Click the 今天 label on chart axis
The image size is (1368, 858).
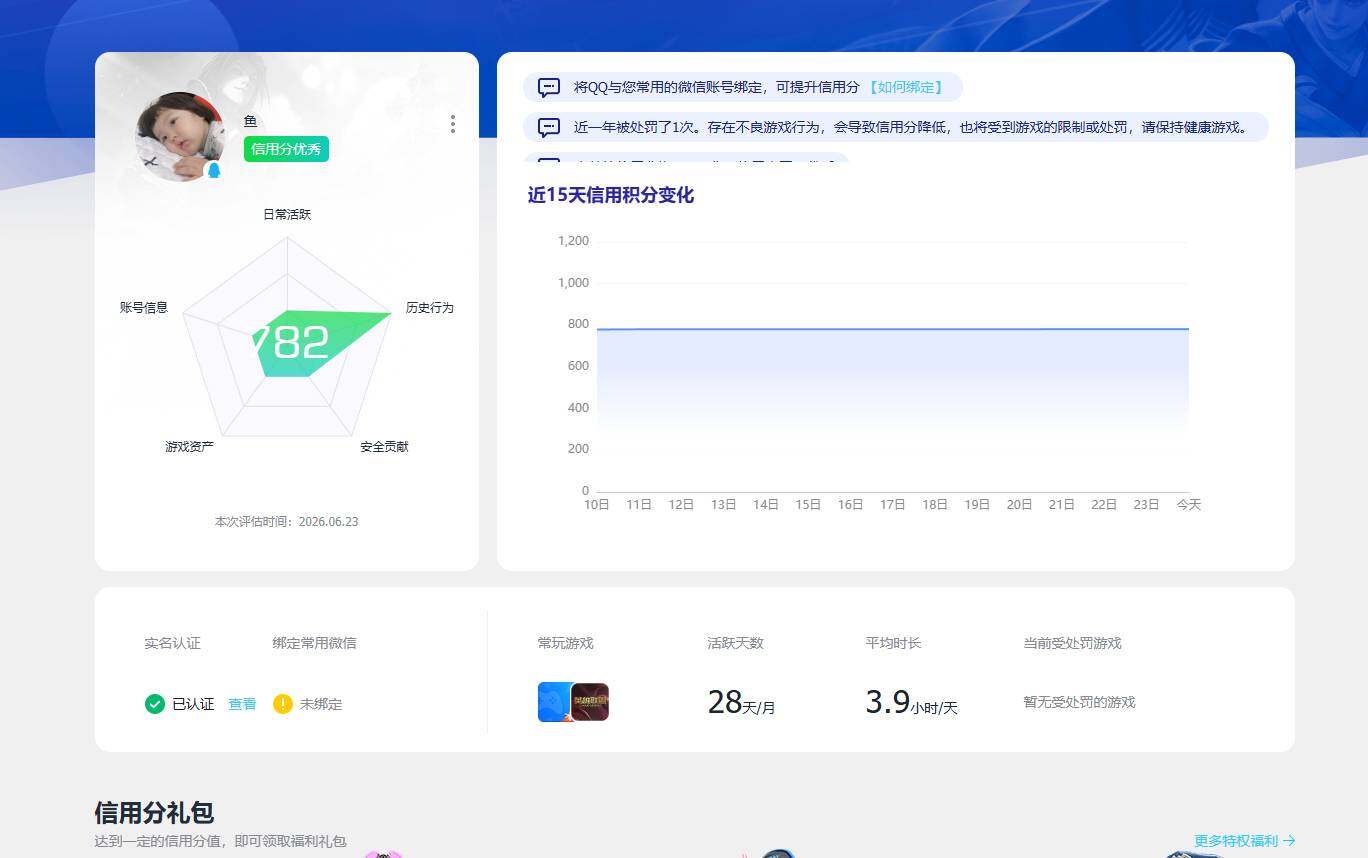(x=1189, y=505)
